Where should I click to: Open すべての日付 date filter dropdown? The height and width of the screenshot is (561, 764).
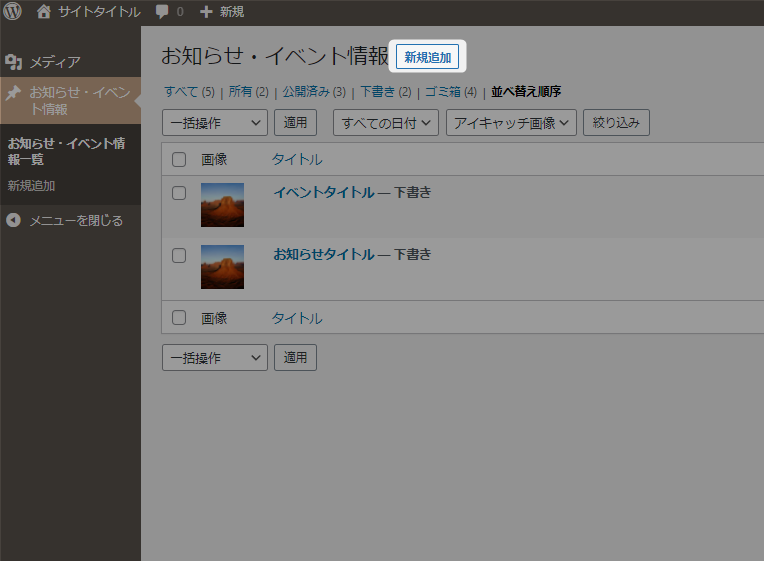[386, 123]
